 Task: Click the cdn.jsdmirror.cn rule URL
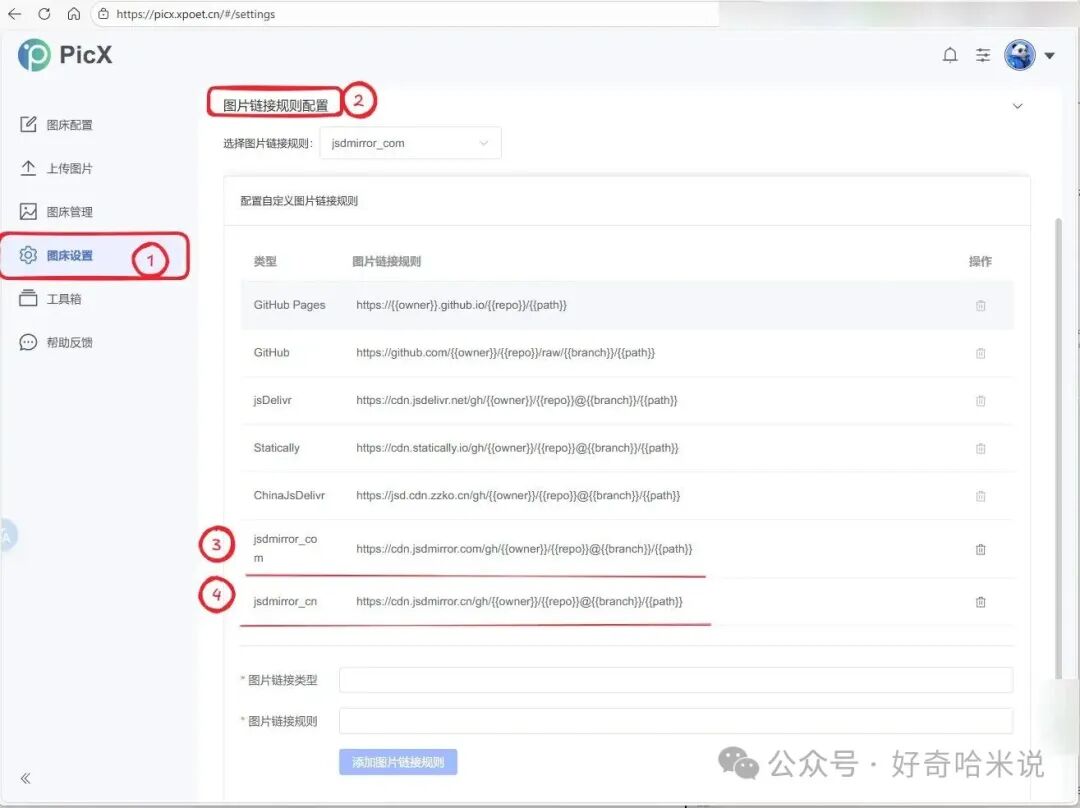click(519, 601)
